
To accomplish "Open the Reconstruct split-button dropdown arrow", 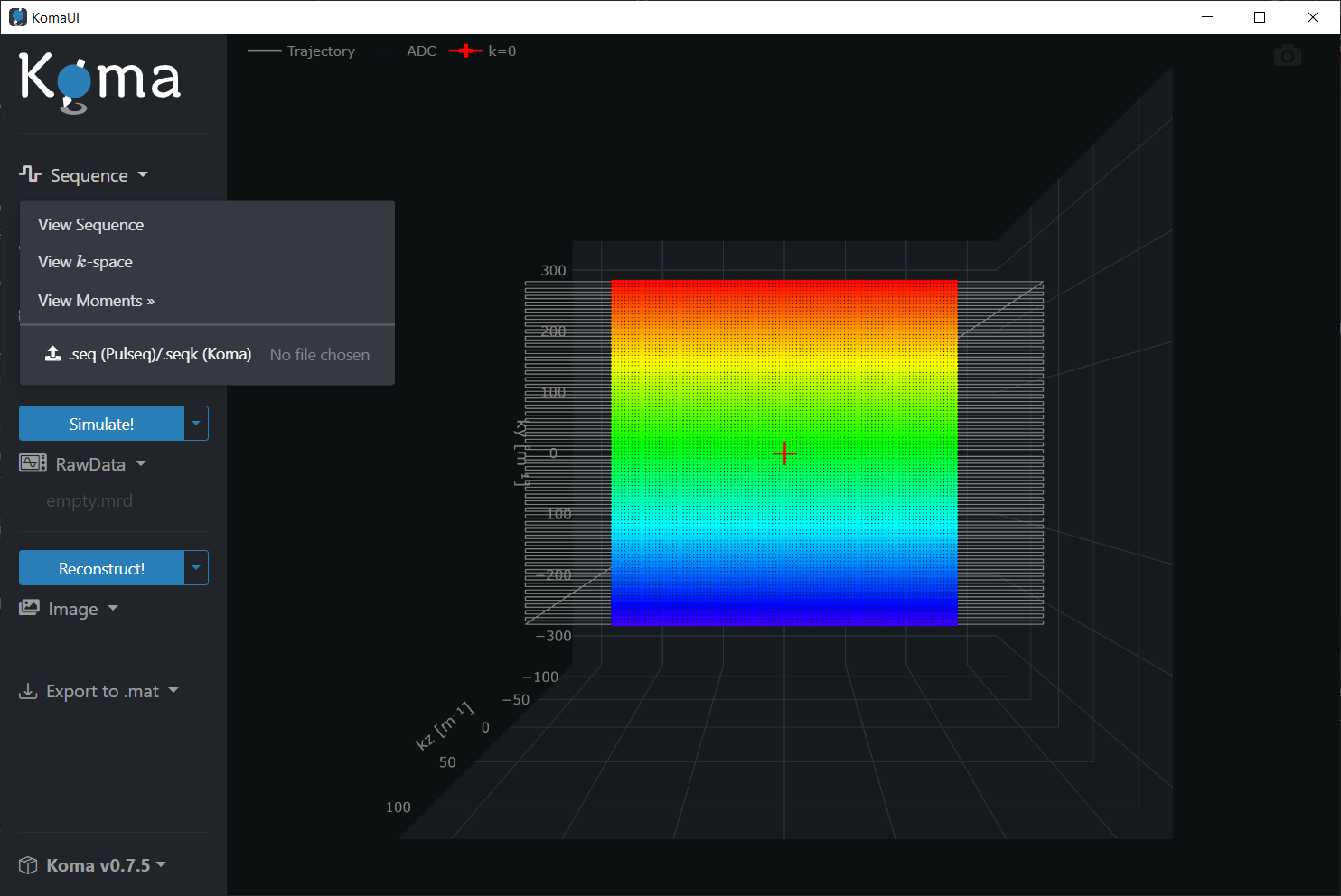I will coord(196,568).
